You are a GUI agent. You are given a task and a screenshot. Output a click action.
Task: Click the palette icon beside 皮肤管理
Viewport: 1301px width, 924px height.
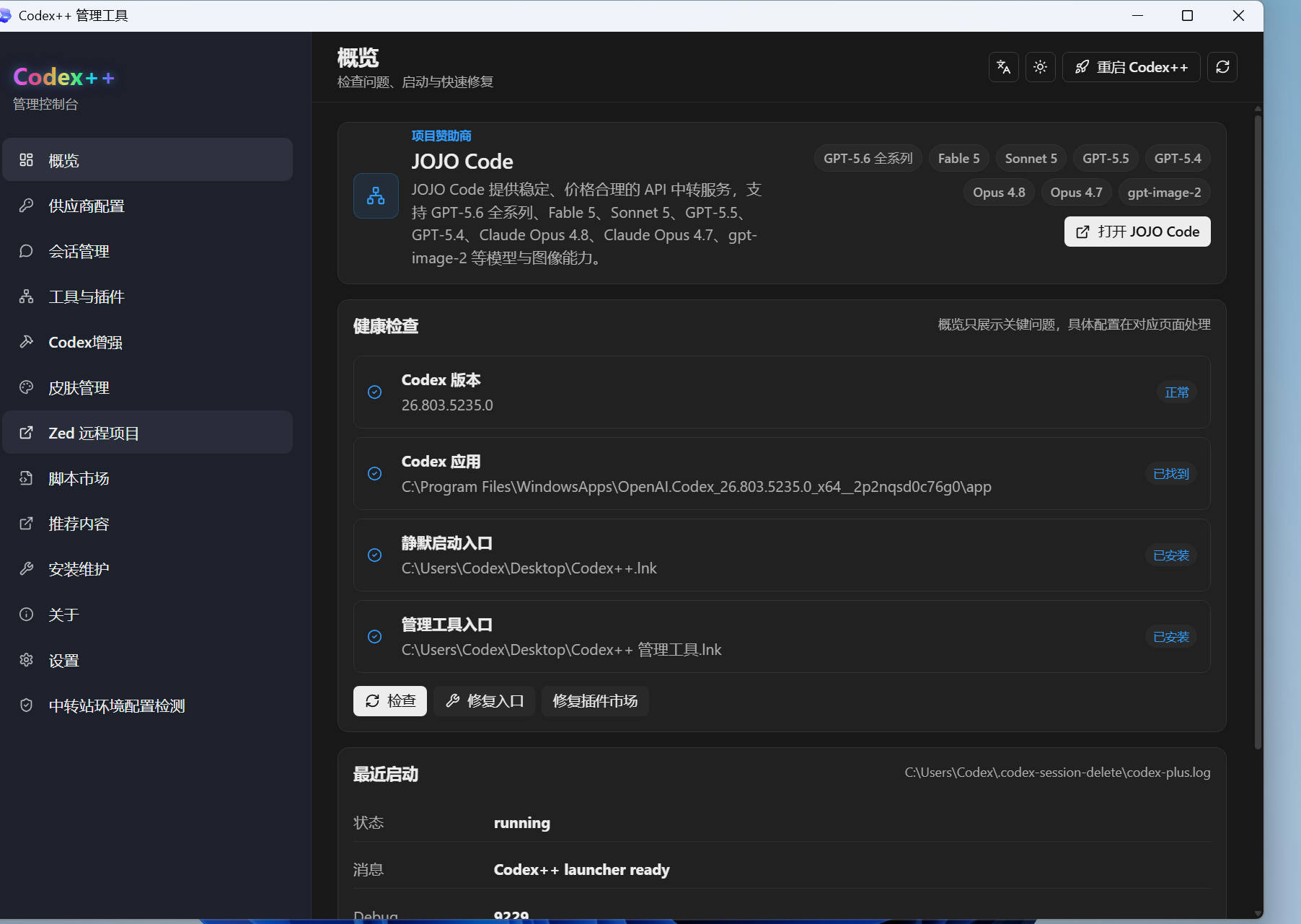tap(26, 387)
